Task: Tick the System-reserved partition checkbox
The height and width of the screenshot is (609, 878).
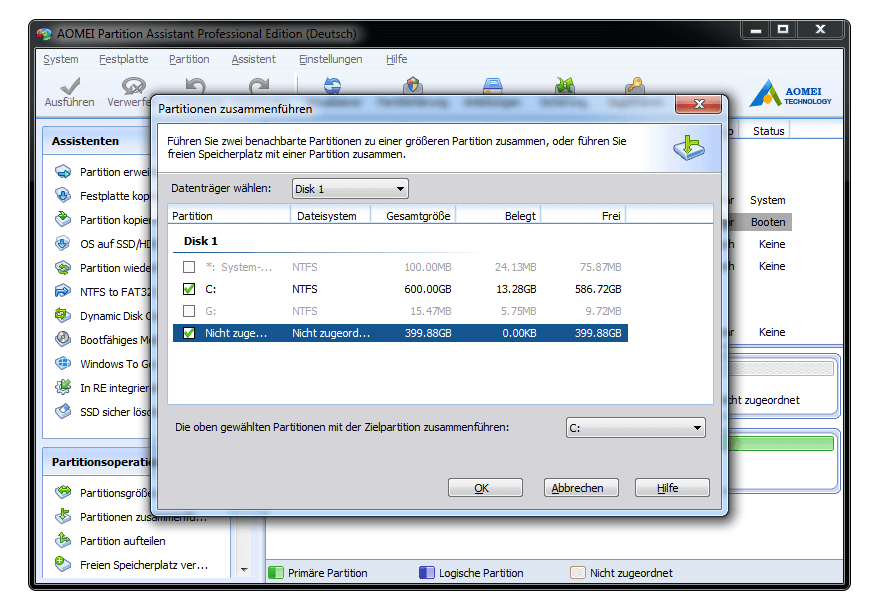Action: 189,267
